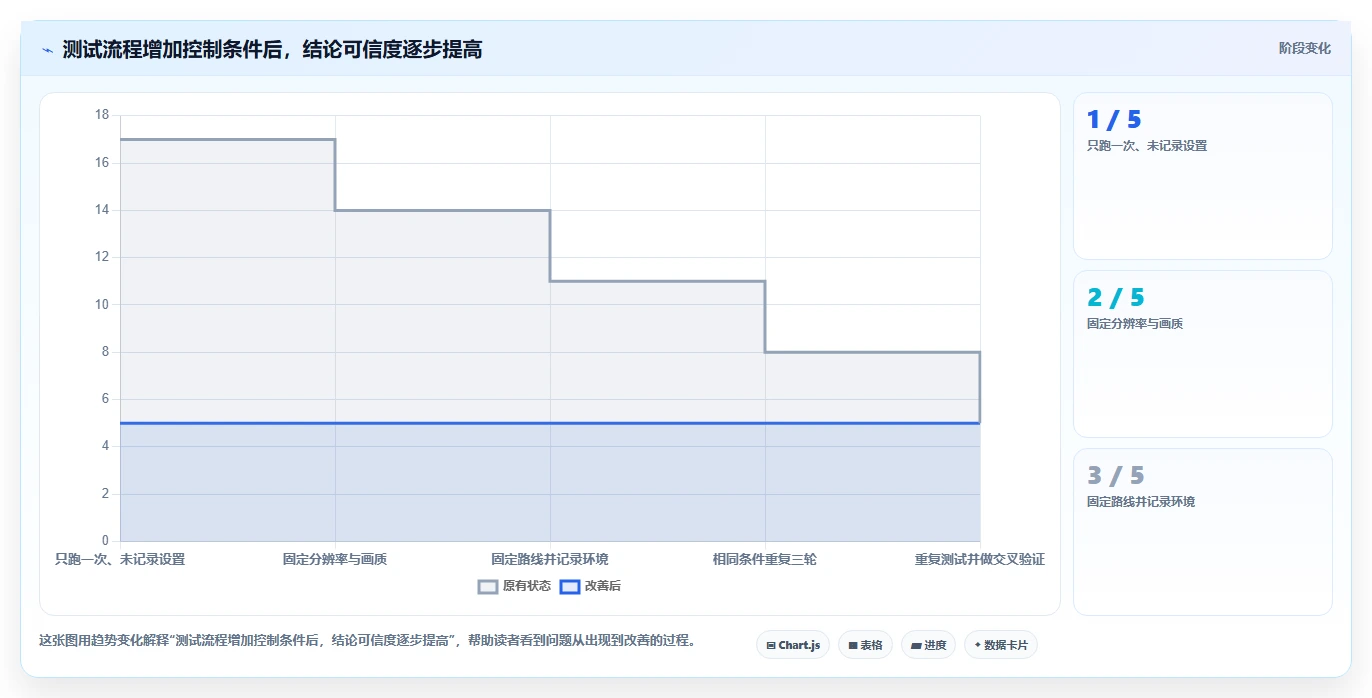The width and height of the screenshot is (1372, 698).
Task: Click the y-axis value 18
Action: pyautogui.click(x=102, y=115)
